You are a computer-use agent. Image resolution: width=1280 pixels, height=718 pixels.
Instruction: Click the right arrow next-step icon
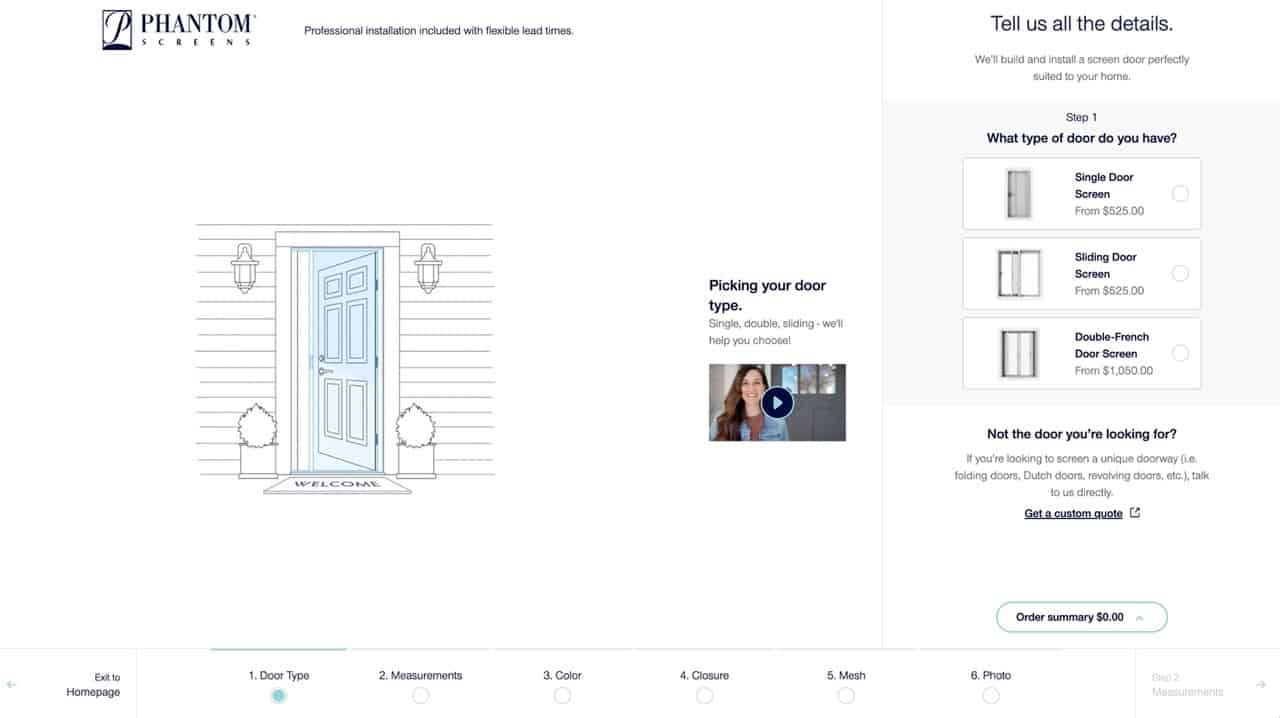pyautogui.click(x=1261, y=685)
